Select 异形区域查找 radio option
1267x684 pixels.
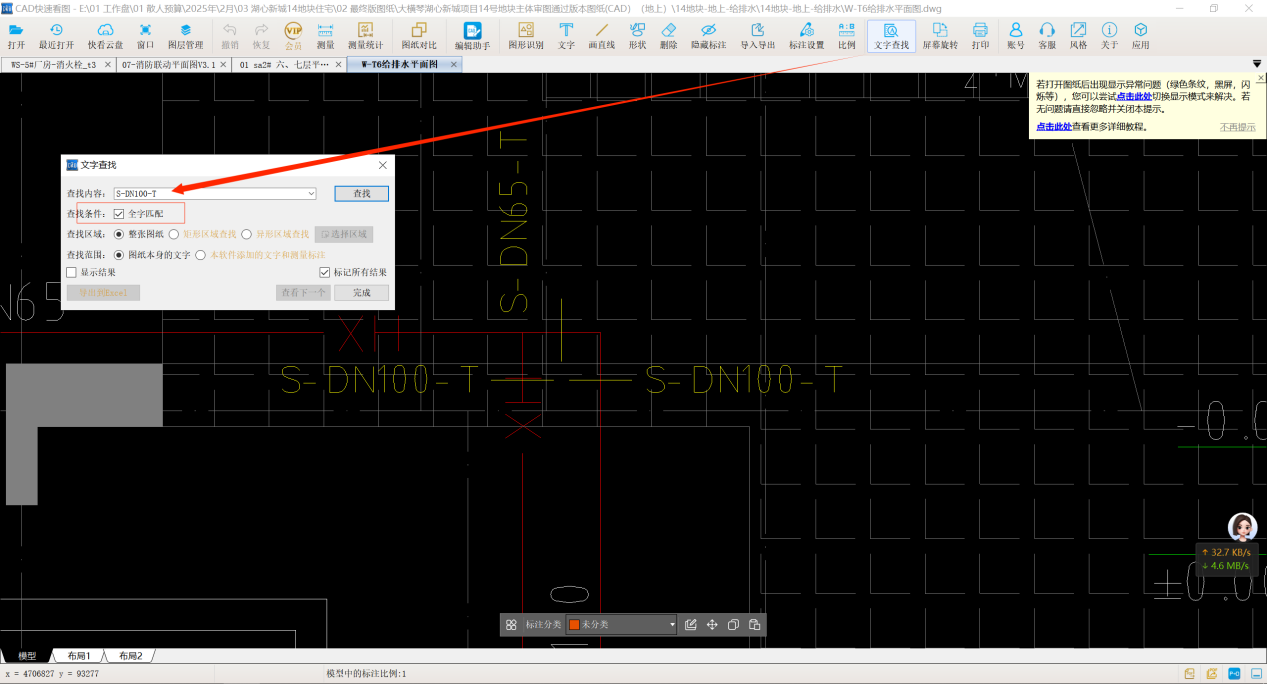(246, 234)
